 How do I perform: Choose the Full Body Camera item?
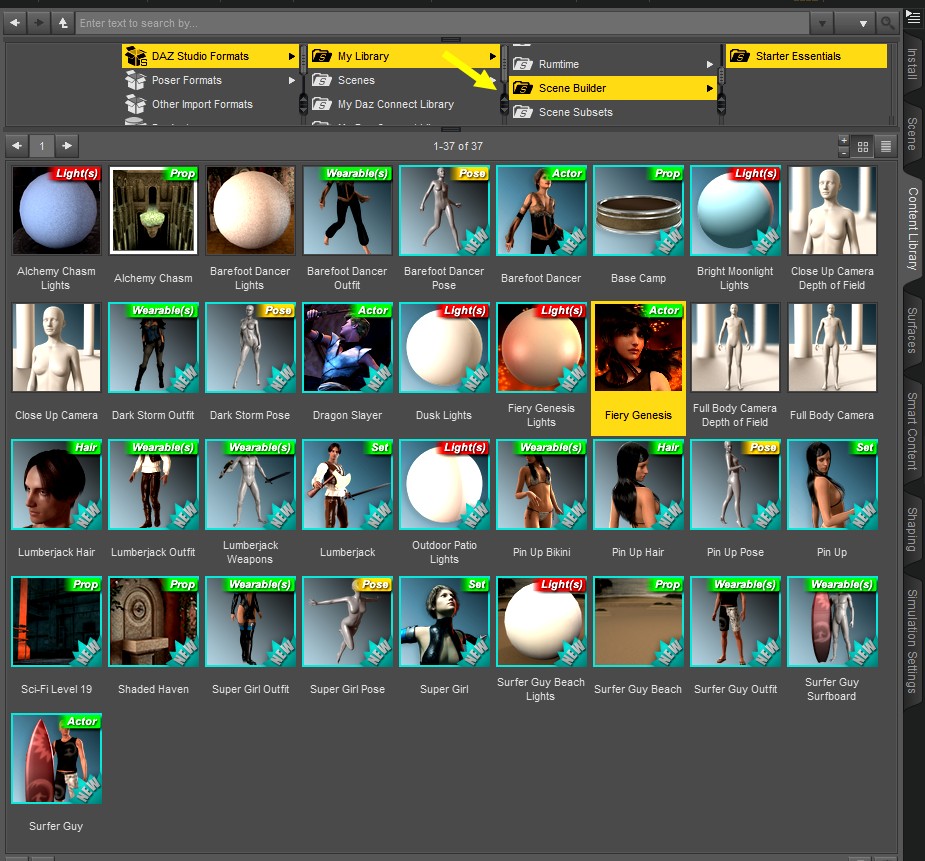[x=832, y=347]
